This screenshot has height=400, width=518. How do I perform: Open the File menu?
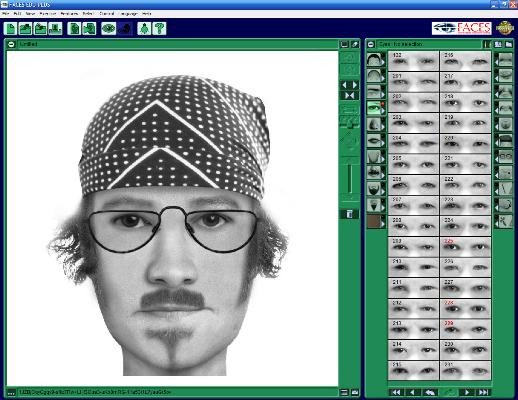(x=5, y=14)
